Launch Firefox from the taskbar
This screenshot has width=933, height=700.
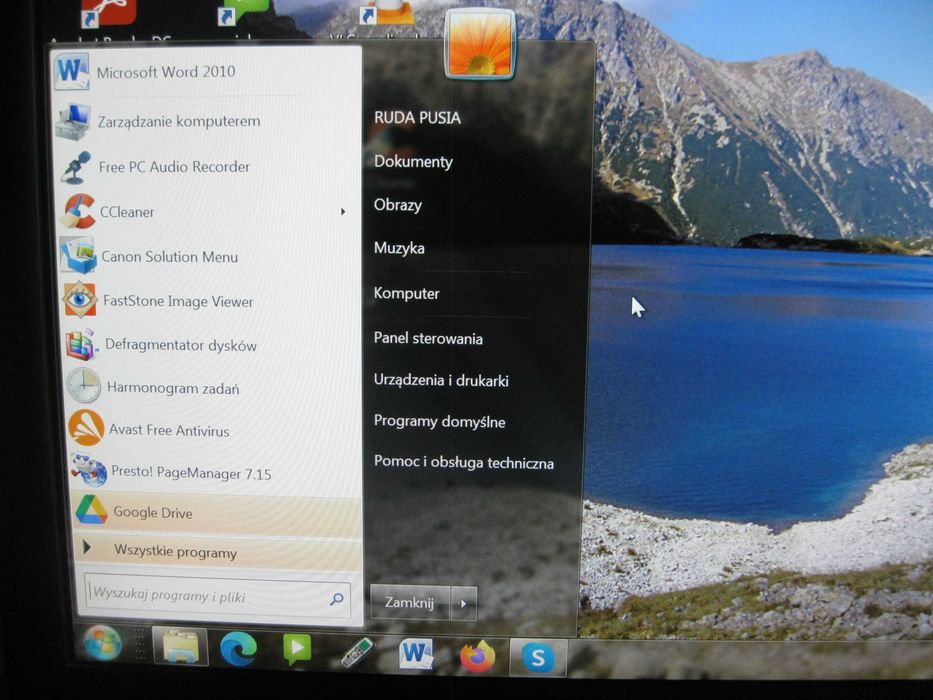coord(477,656)
